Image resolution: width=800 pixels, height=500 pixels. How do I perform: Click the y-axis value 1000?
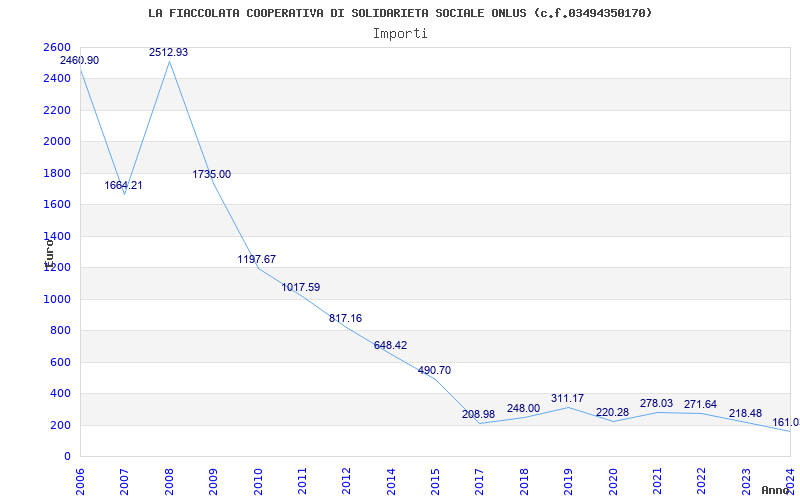tap(57, 299)
